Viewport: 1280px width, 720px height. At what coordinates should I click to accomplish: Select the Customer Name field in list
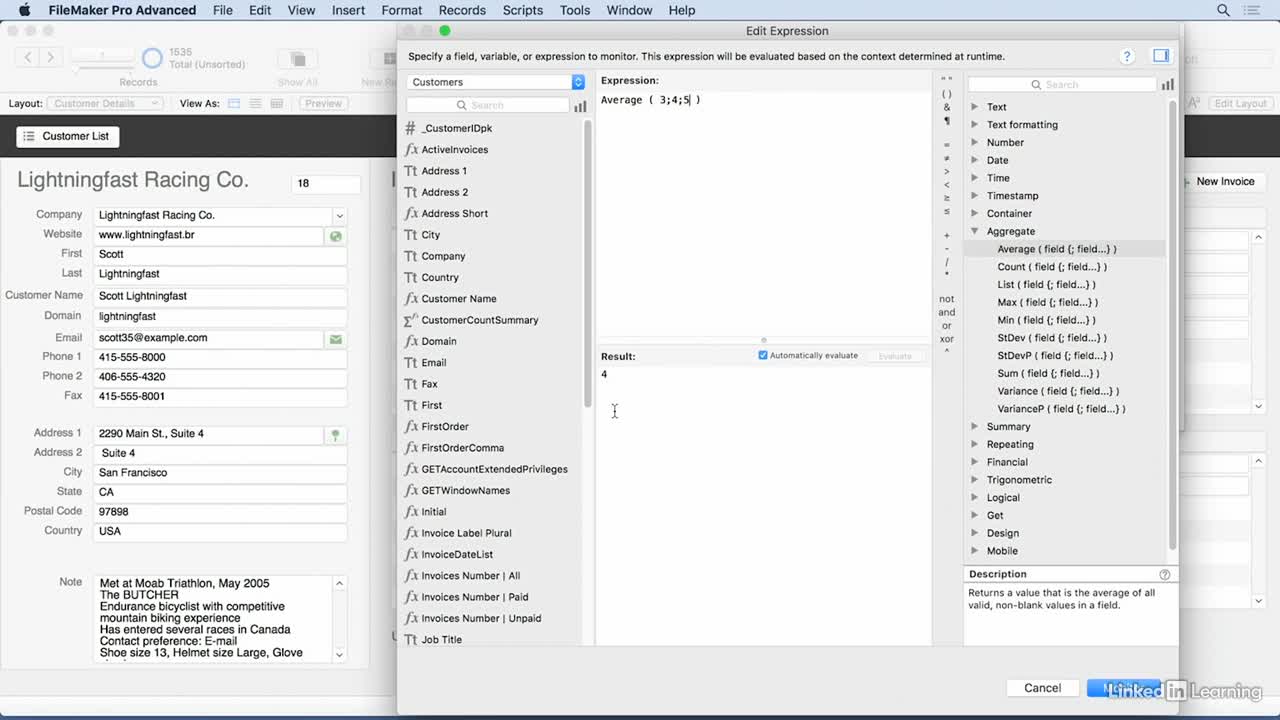[x=458, y=299]
